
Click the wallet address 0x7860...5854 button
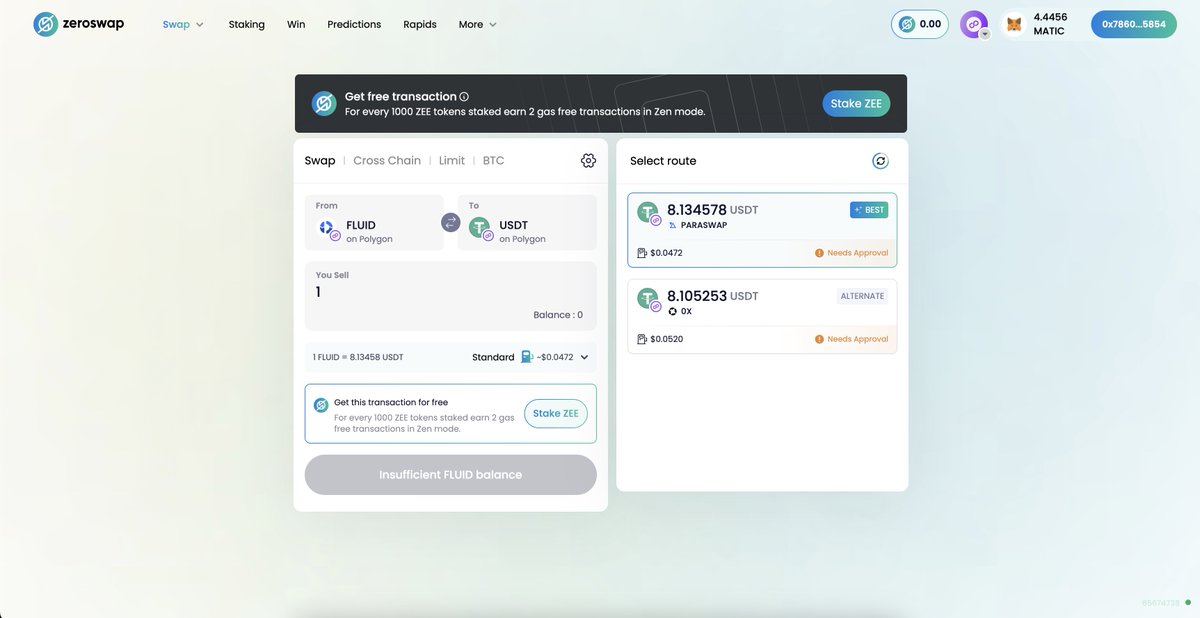click(x=1134, y=24)
